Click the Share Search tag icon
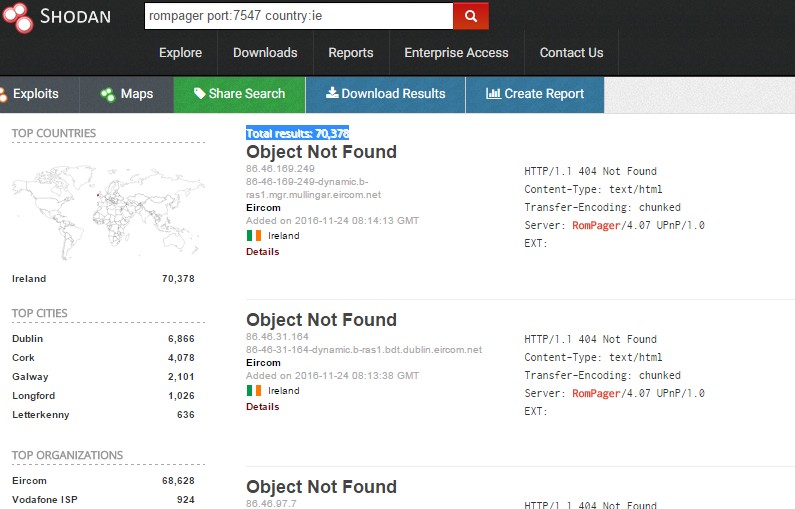795x509 pixels. 200,93
